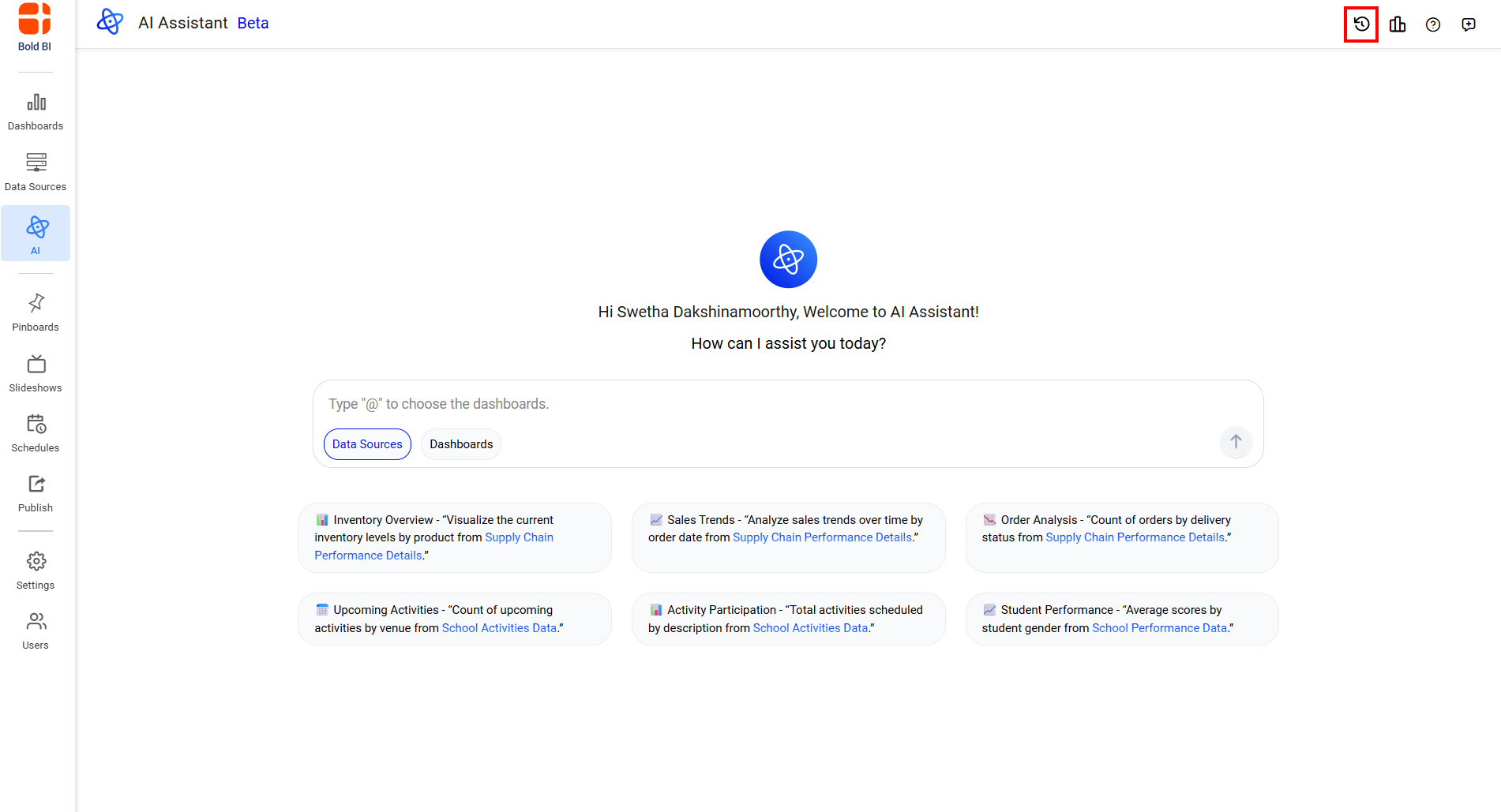Open the Publish section
The height and width of the screenshot is (812, 1501).
36,493
